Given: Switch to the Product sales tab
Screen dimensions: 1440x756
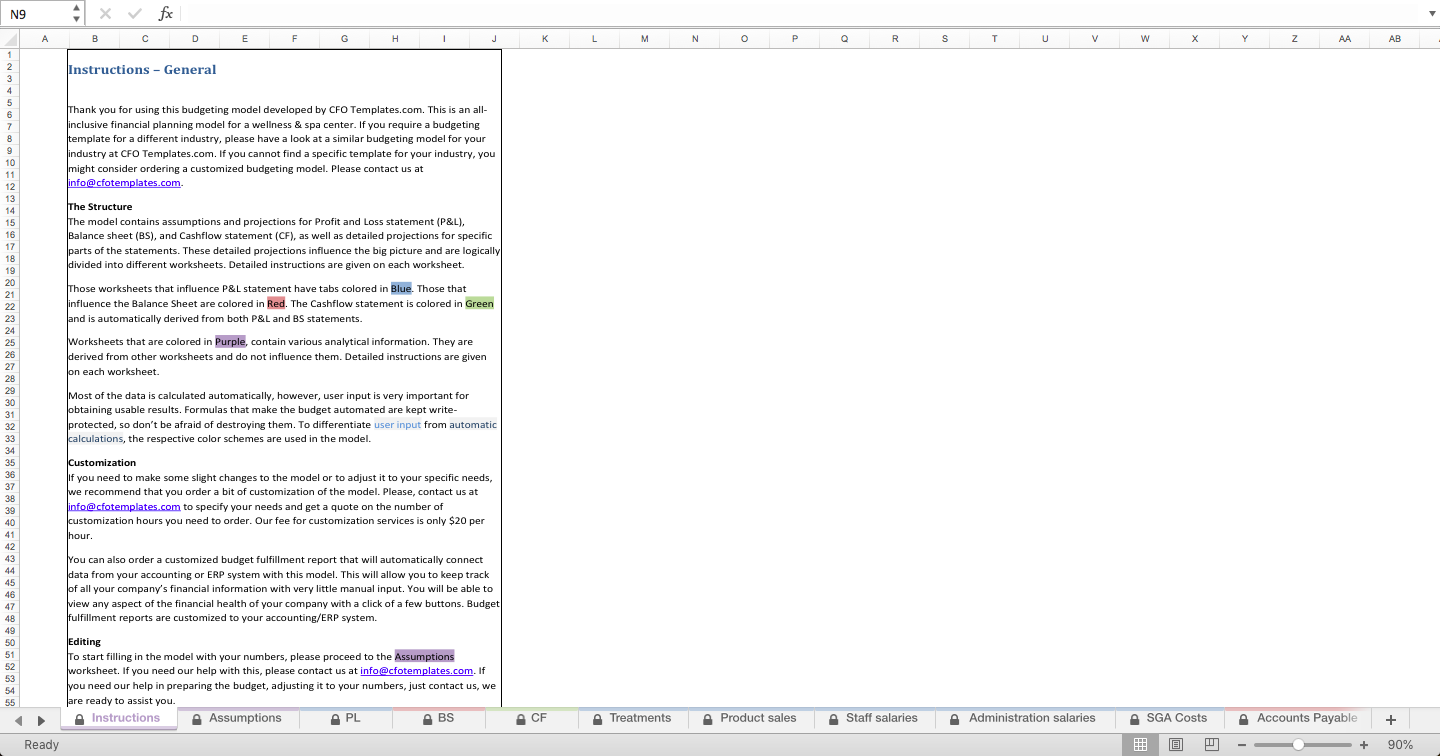Looking at the screenshot, I should pyautogui.click(x=750, y=718).
